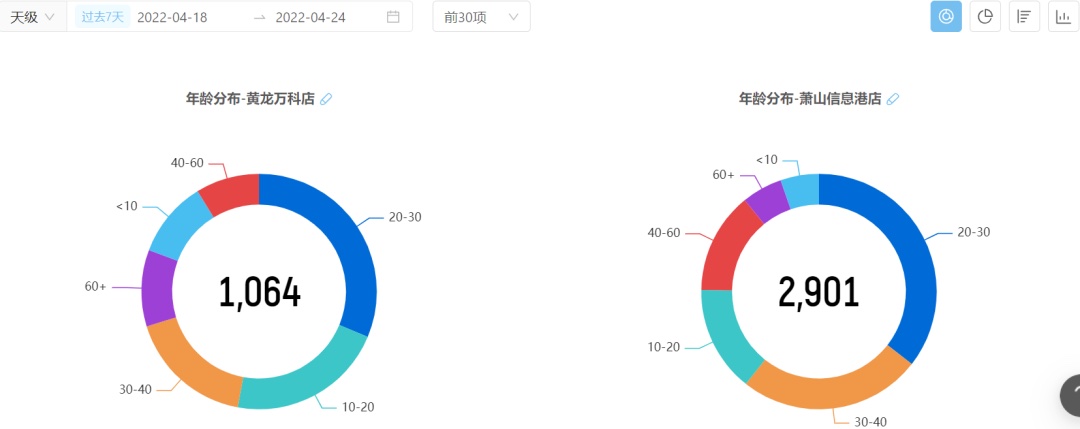Image resolution: width=1080 pixels, height=429 pixels.
Task: Click the purple 60+ segment in 黄龙万科店 chart
Action: [x=158, y=290]
